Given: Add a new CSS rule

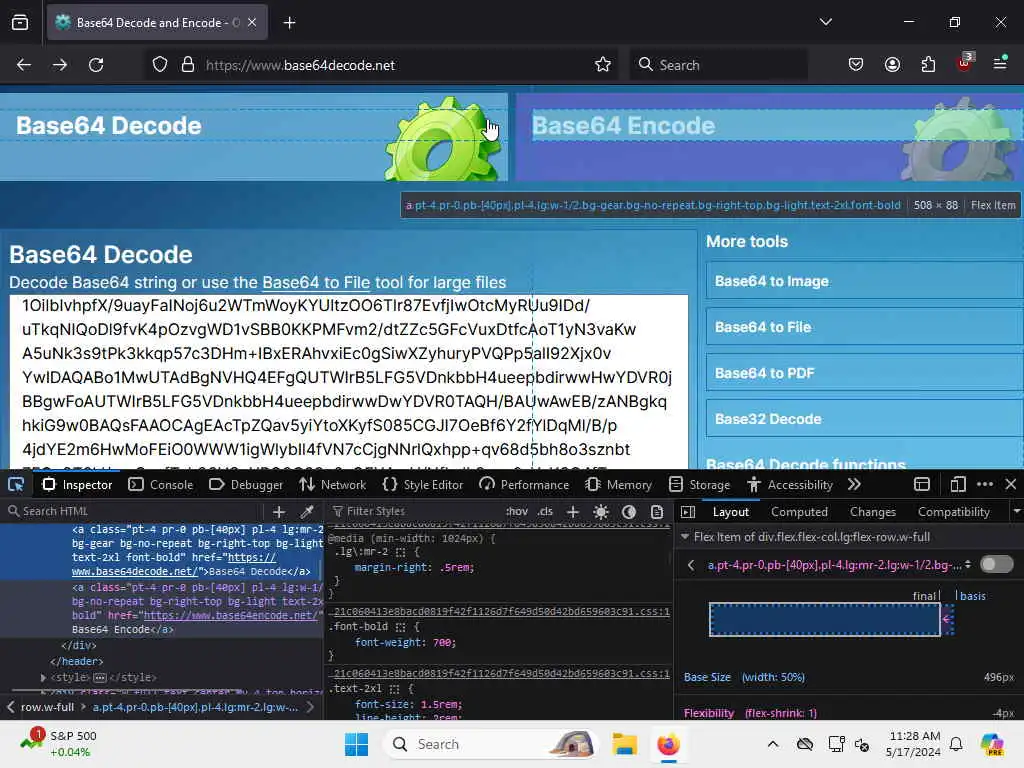Looking at the screenshot, I should pos(573,511).
